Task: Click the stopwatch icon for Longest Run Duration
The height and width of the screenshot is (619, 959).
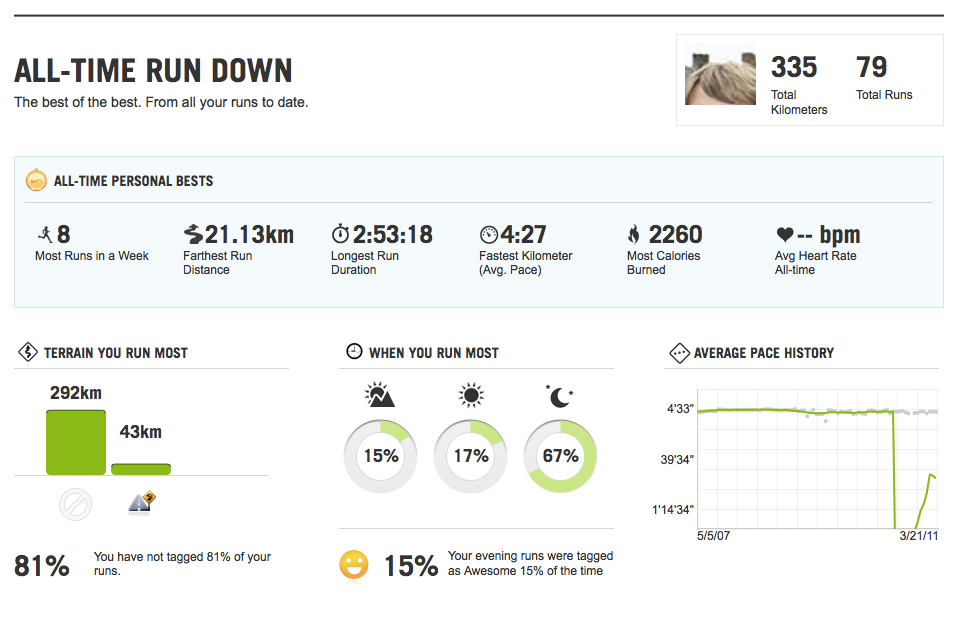Action: coord(340,235)
